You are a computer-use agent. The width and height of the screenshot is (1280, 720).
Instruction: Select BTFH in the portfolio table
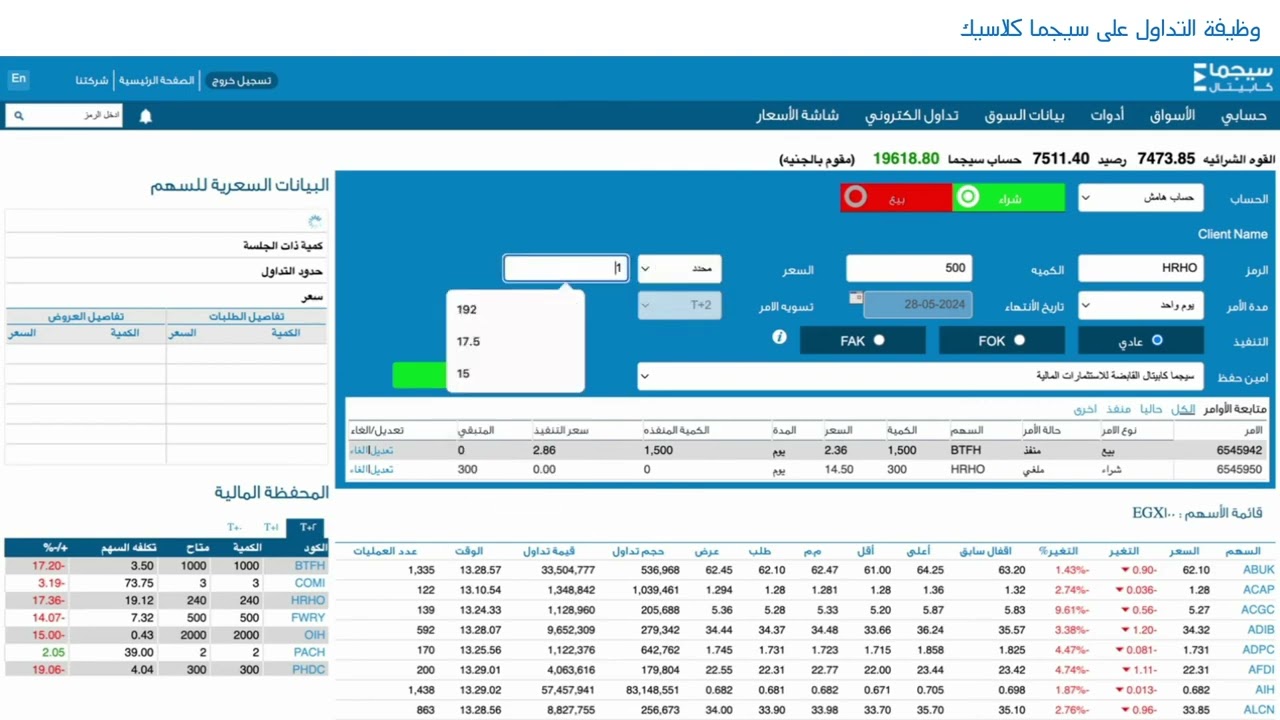click(x=309, y=566)
